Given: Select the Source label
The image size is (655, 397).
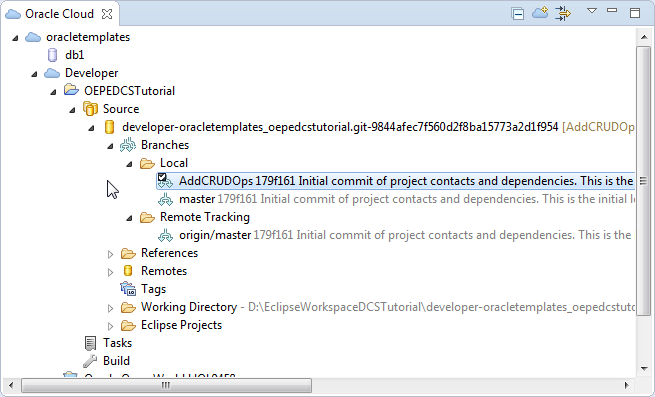Looking at the screenshot, I should (x=121, y=109).
